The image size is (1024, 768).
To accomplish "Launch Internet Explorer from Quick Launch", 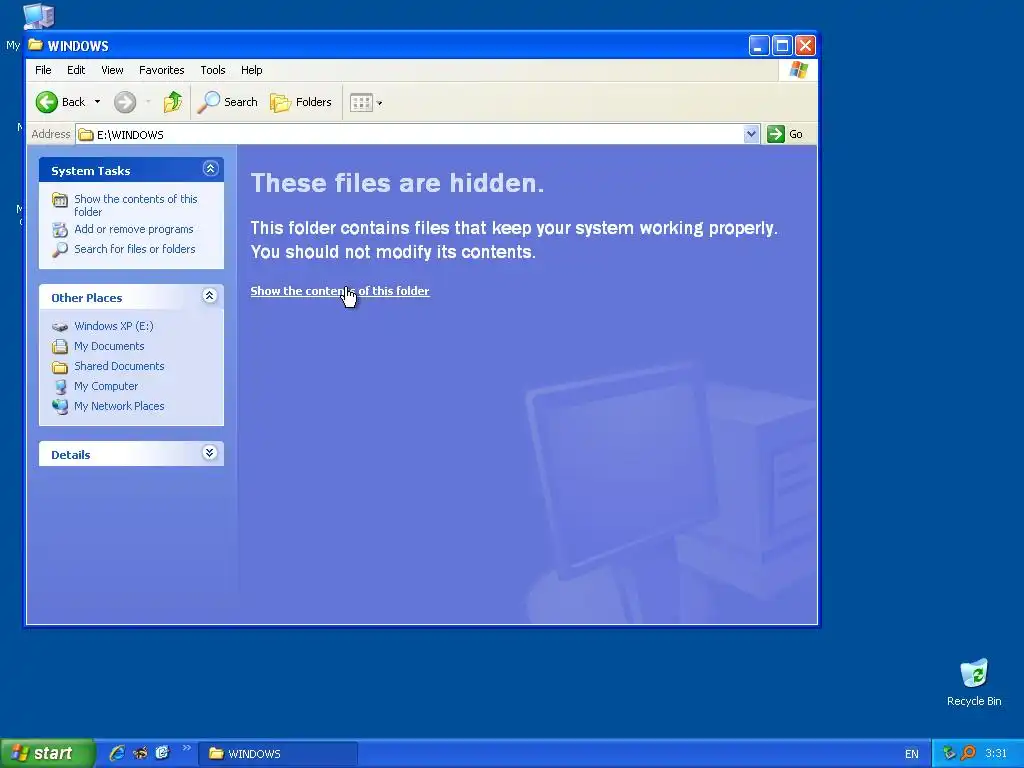I will point(117,754).
